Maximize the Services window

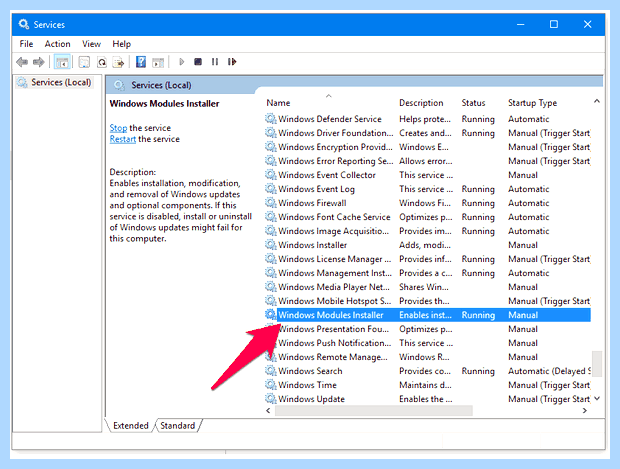pyautogui.click(x=554, y=25)
